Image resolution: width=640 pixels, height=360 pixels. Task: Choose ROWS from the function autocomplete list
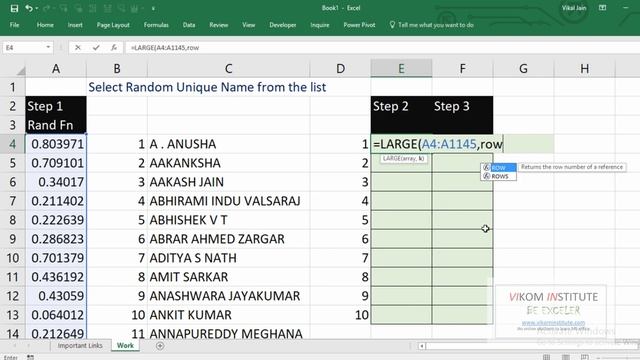(x=499, y=176)
